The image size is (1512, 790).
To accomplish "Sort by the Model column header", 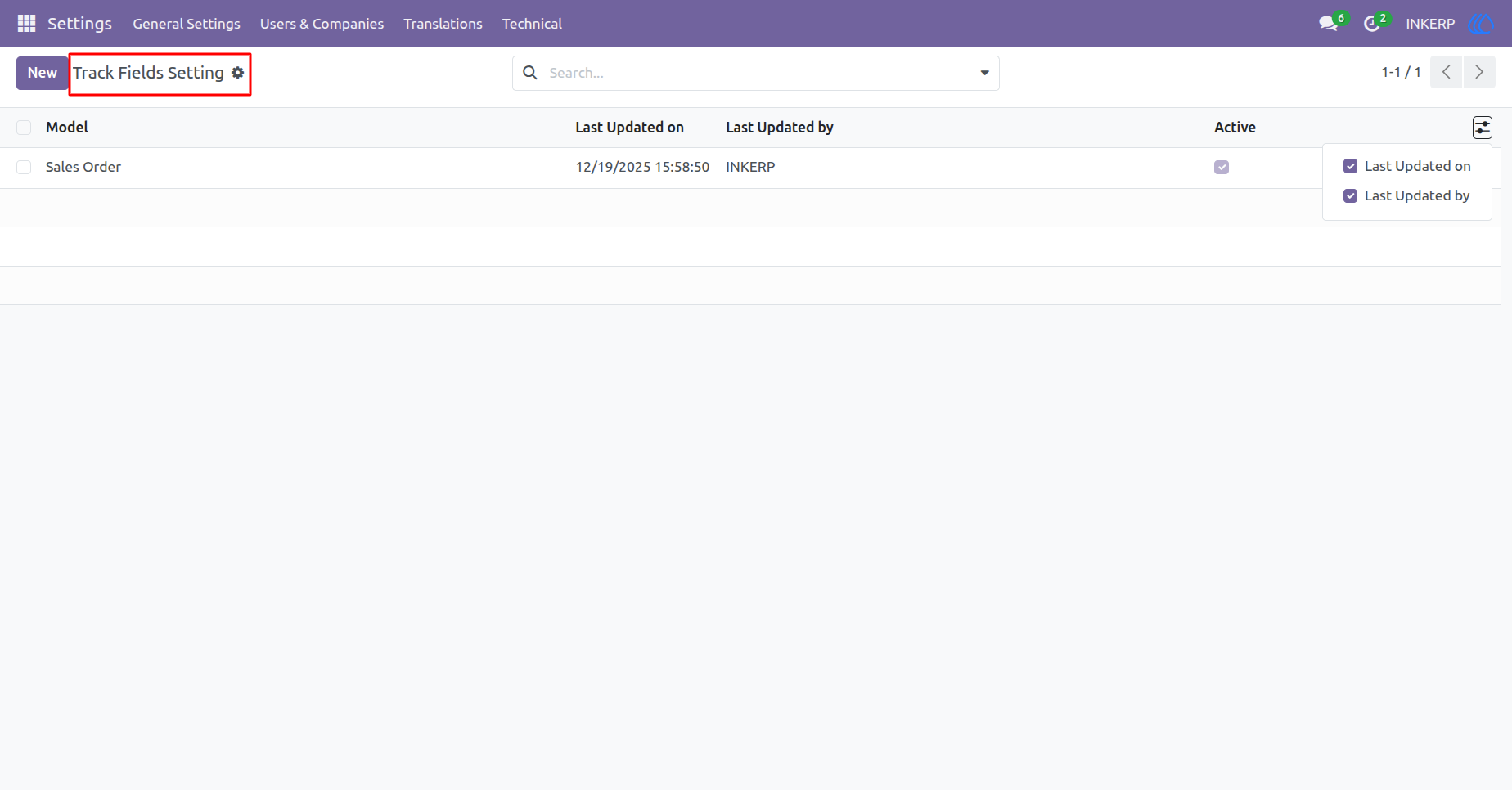I will pos(67,128).
